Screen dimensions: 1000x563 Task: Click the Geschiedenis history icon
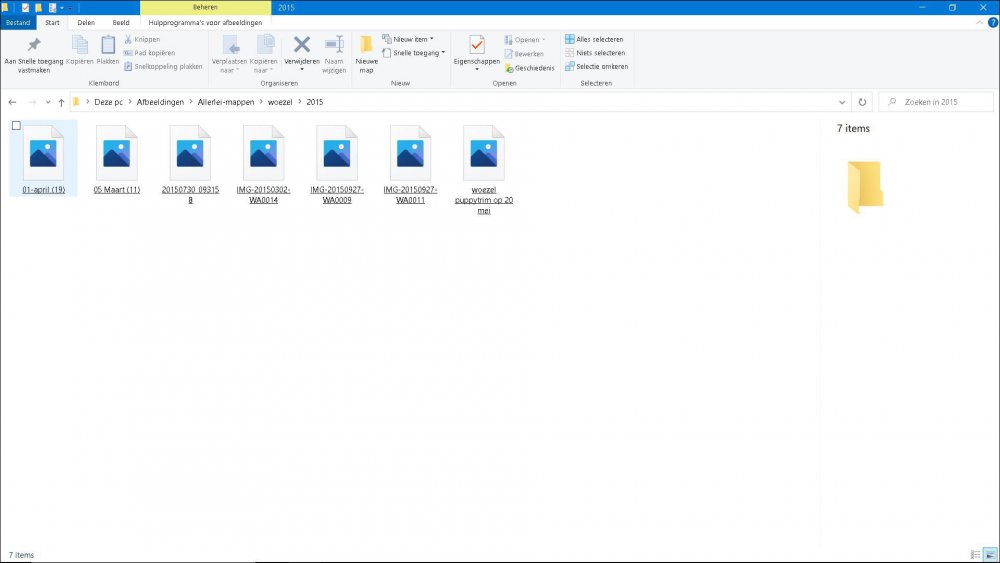pos(529,68)
